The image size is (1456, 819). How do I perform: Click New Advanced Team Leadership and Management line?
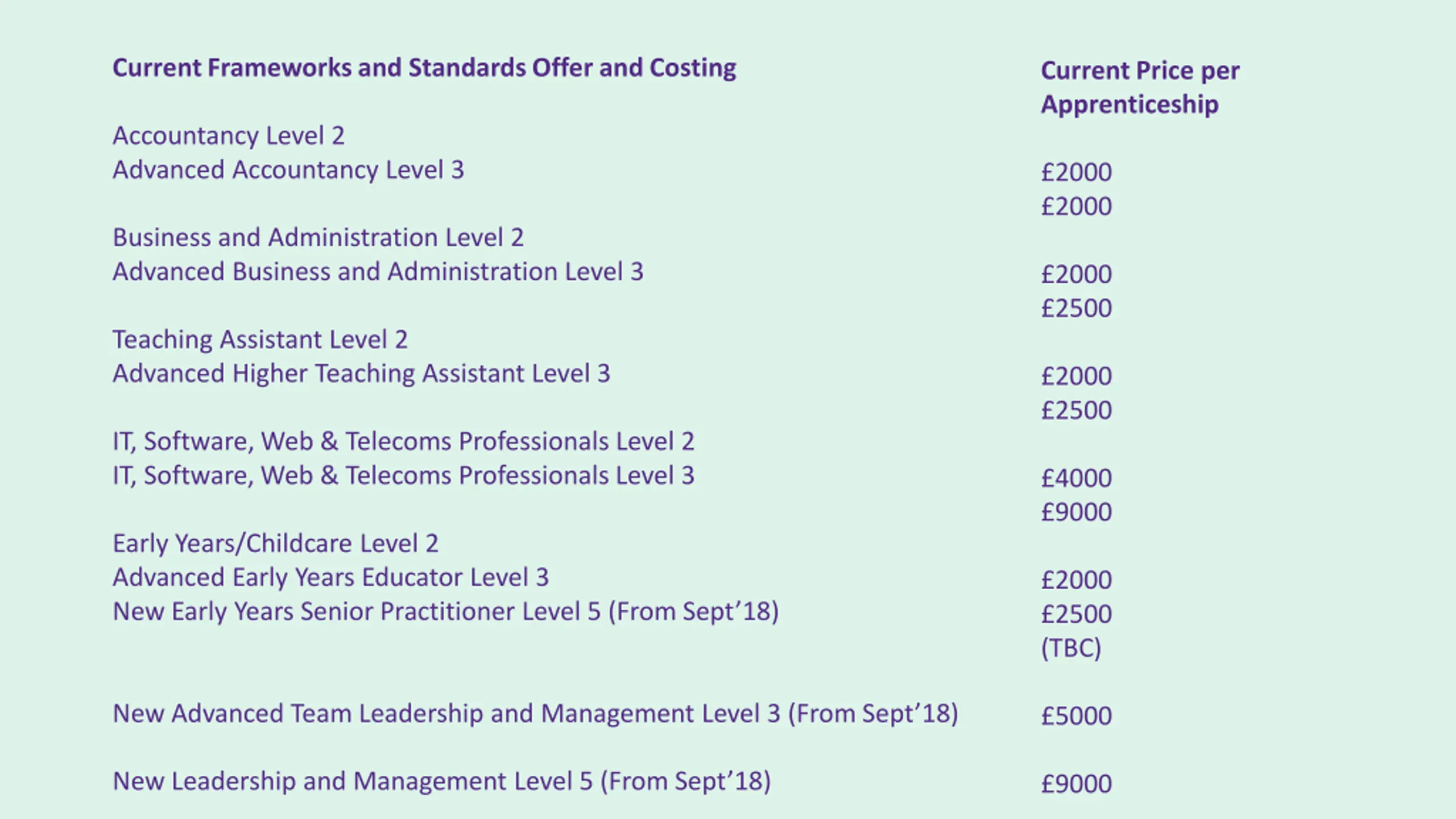[x=535, y=714]
